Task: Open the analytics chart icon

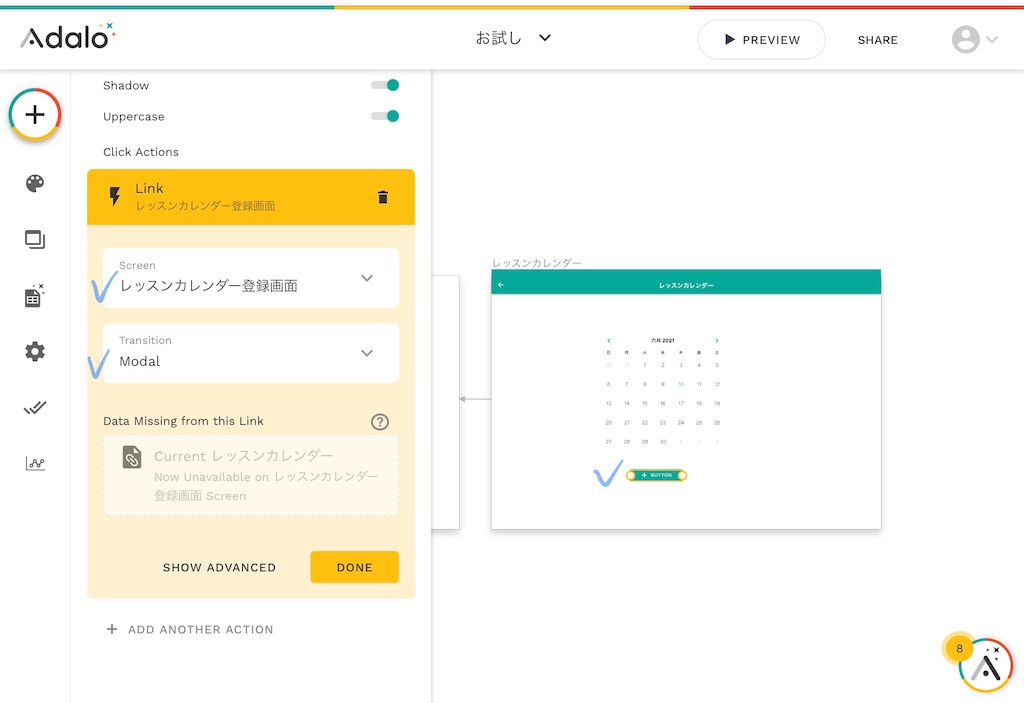Action: pos(35,464)
